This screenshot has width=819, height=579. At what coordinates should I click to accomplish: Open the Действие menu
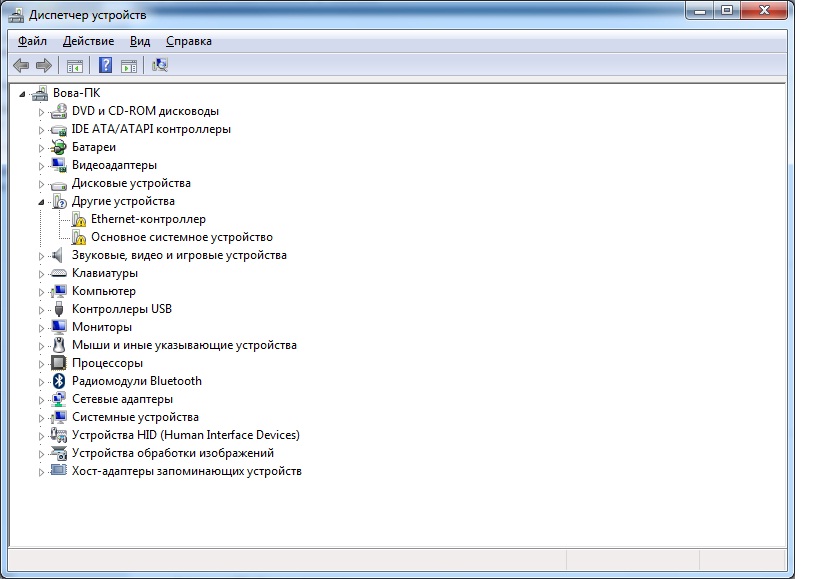pyautogui.click(x=88, y=41)
